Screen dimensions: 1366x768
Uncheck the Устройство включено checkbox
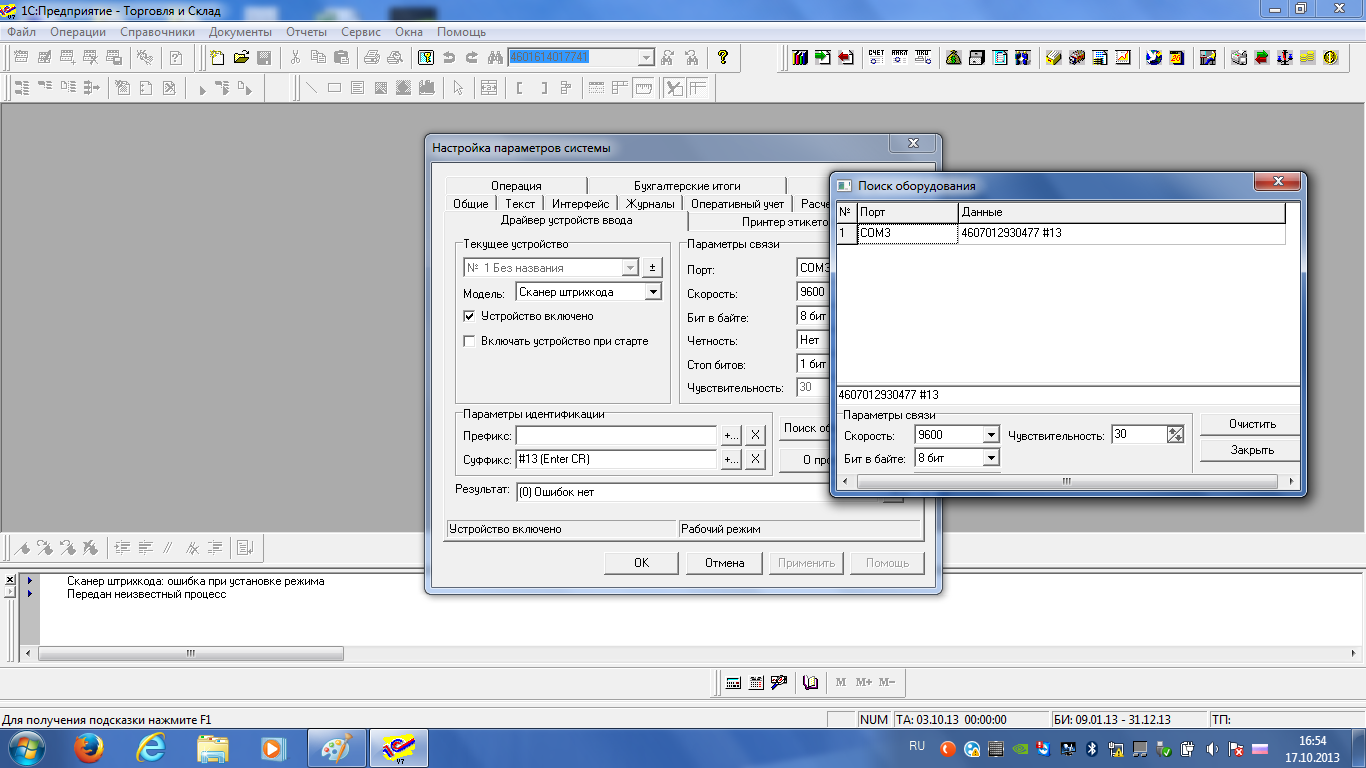pyautogui.click(x=470, y=316)
